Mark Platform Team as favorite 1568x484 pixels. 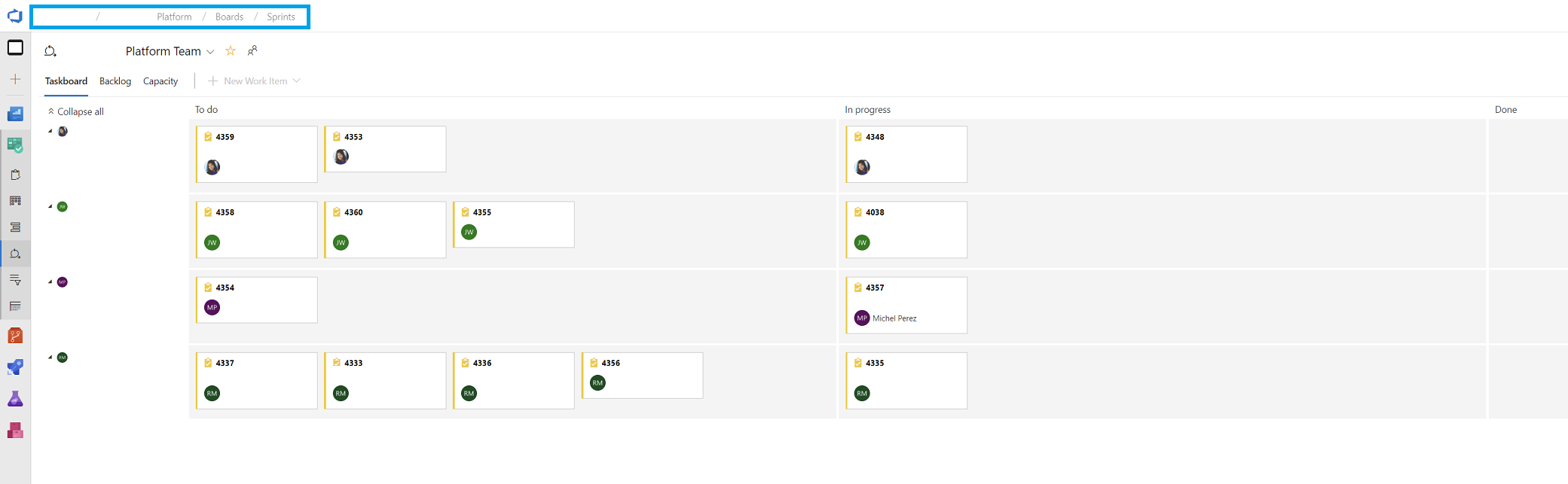[231, 51]
